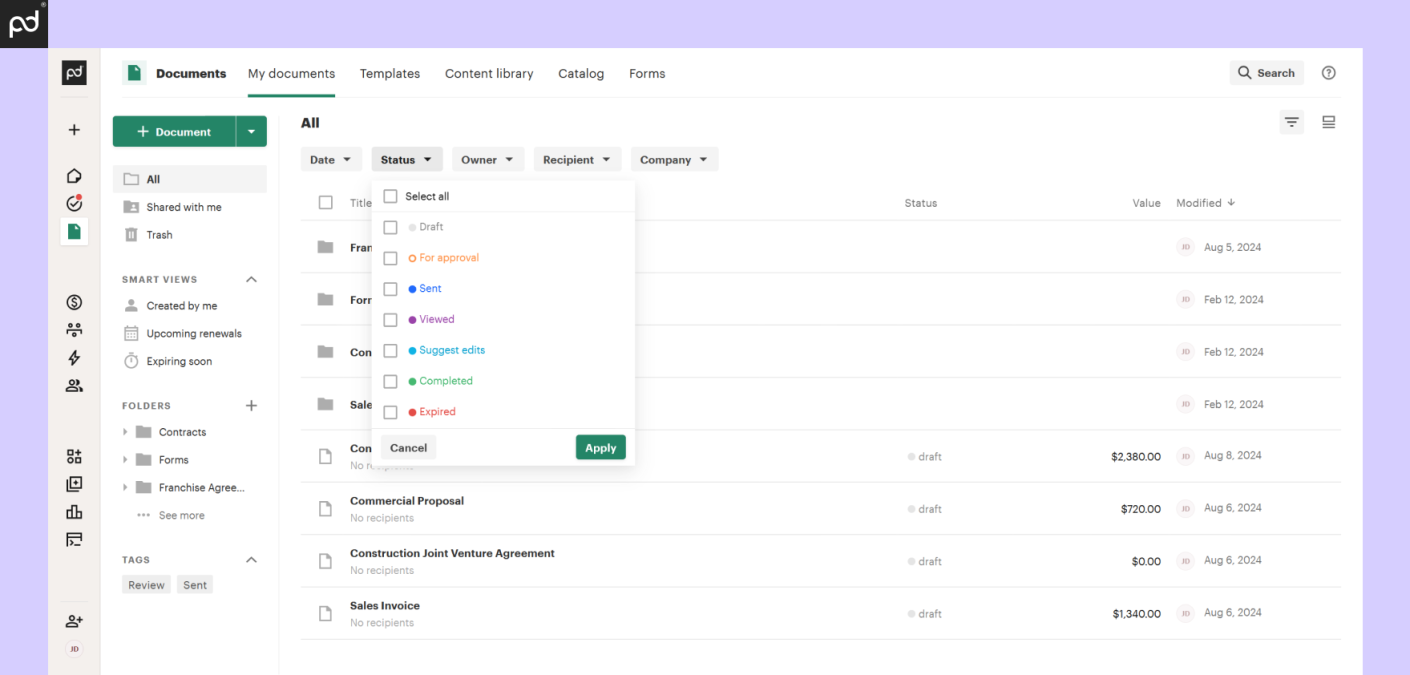Open the Content library tab
The width and height of the screenshot is (1410, 675).
[x=489, y=73]
